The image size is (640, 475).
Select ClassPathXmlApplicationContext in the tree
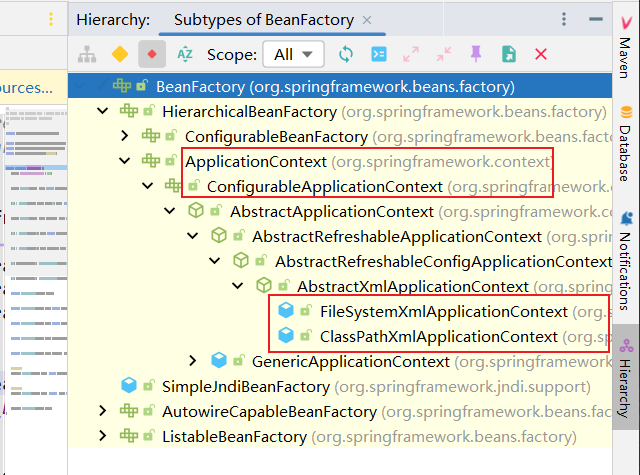pyautogui.click(x=439, y=337)
